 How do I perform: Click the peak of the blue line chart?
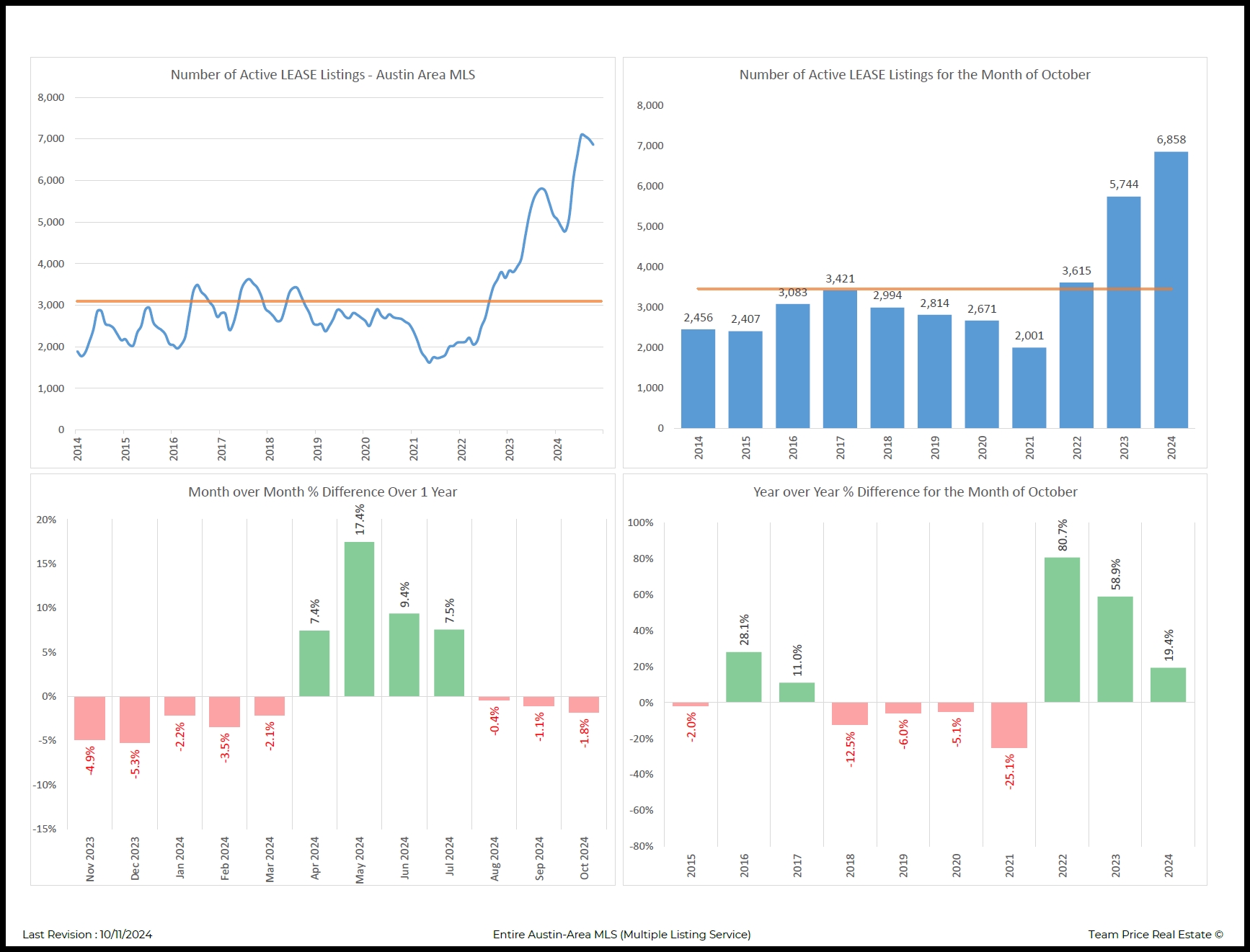582,135
